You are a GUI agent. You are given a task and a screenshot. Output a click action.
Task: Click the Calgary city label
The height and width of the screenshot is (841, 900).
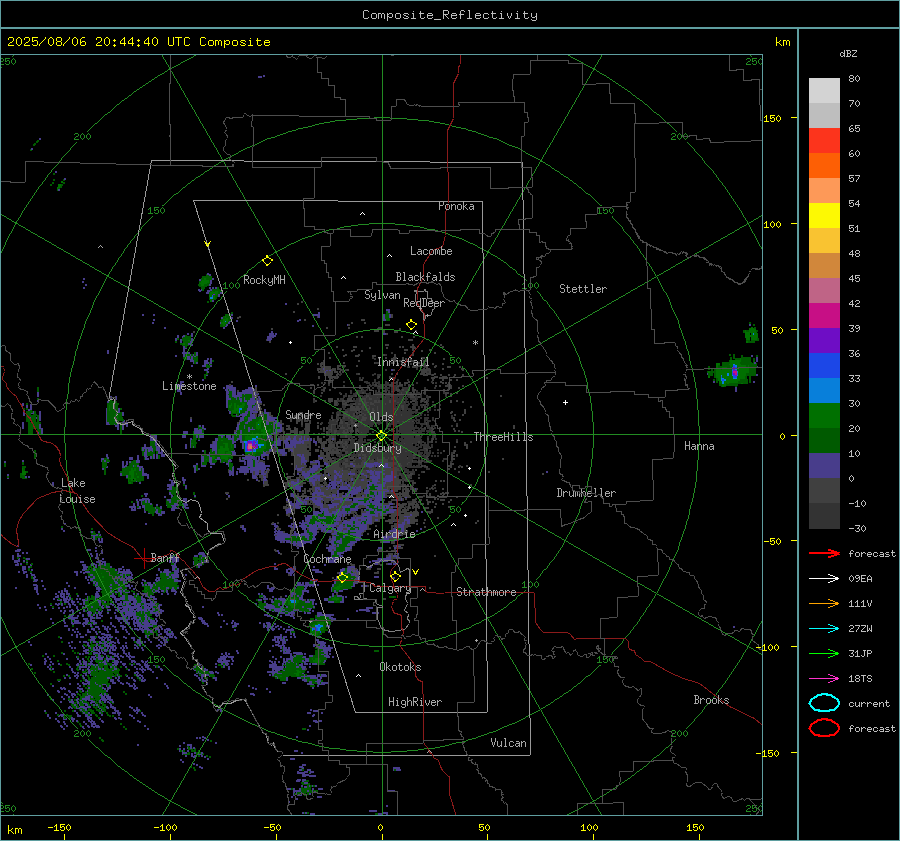click(x=390, y=588)
